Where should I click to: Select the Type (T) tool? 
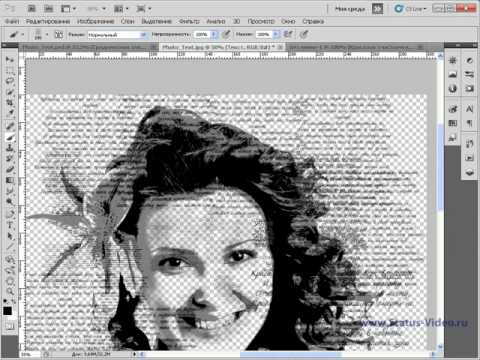(10, 225)
